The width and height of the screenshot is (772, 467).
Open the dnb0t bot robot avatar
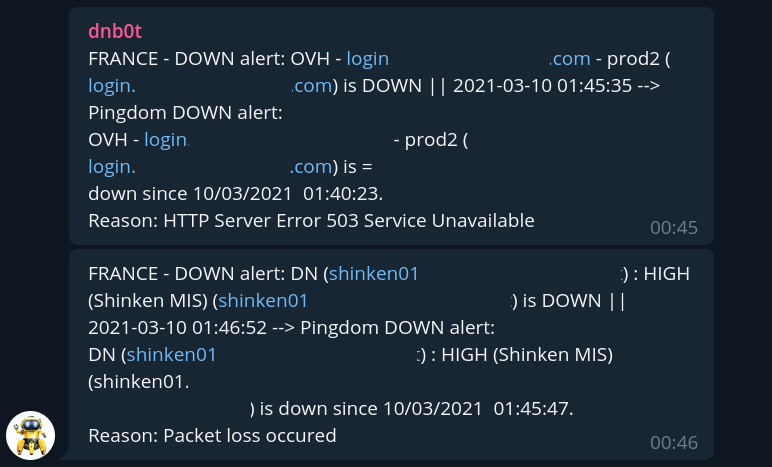[30, 435]
